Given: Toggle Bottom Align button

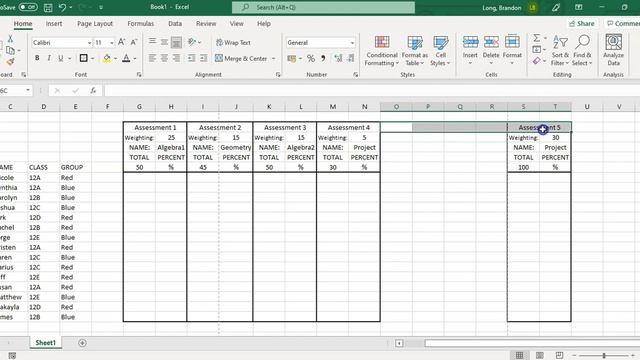Looking at the screenshot, I should pyautogui.click(x=176, y=42).
